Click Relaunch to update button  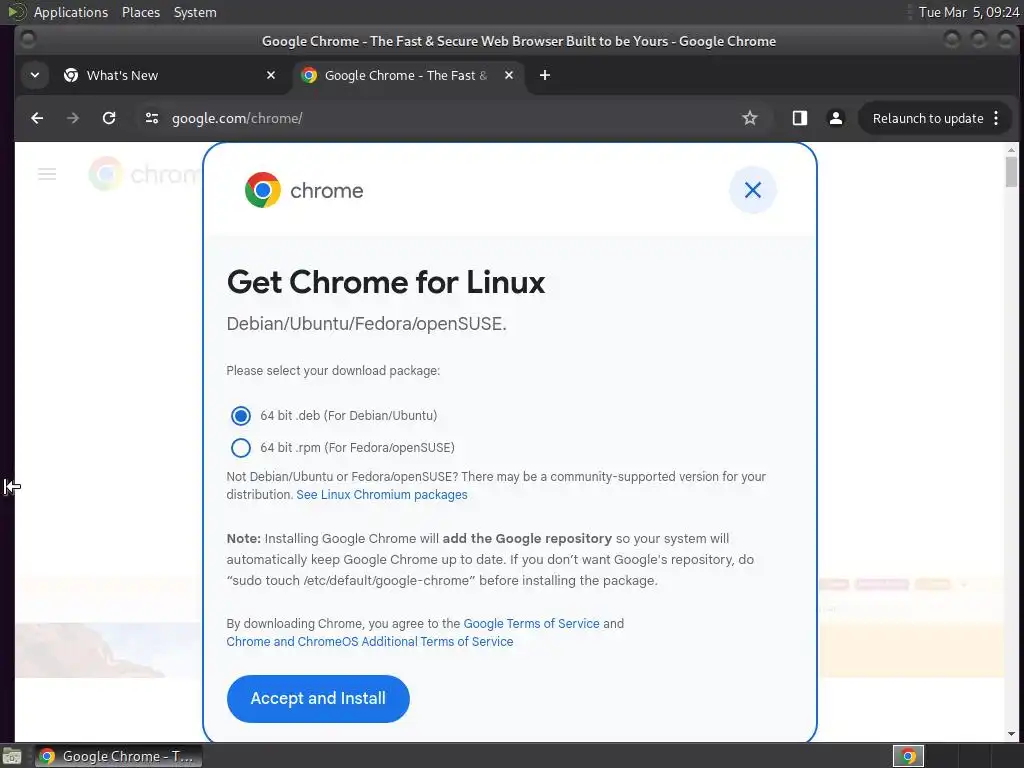pos(927,118)
